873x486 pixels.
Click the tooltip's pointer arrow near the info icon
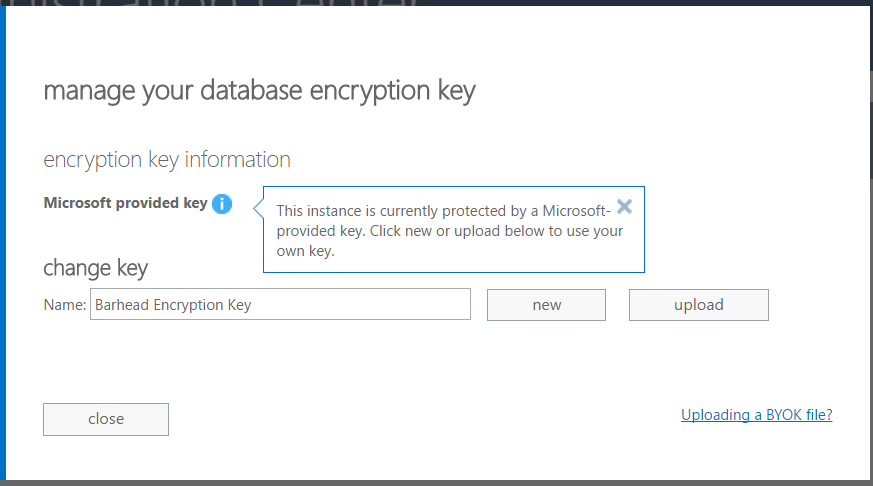coord(258,209)
